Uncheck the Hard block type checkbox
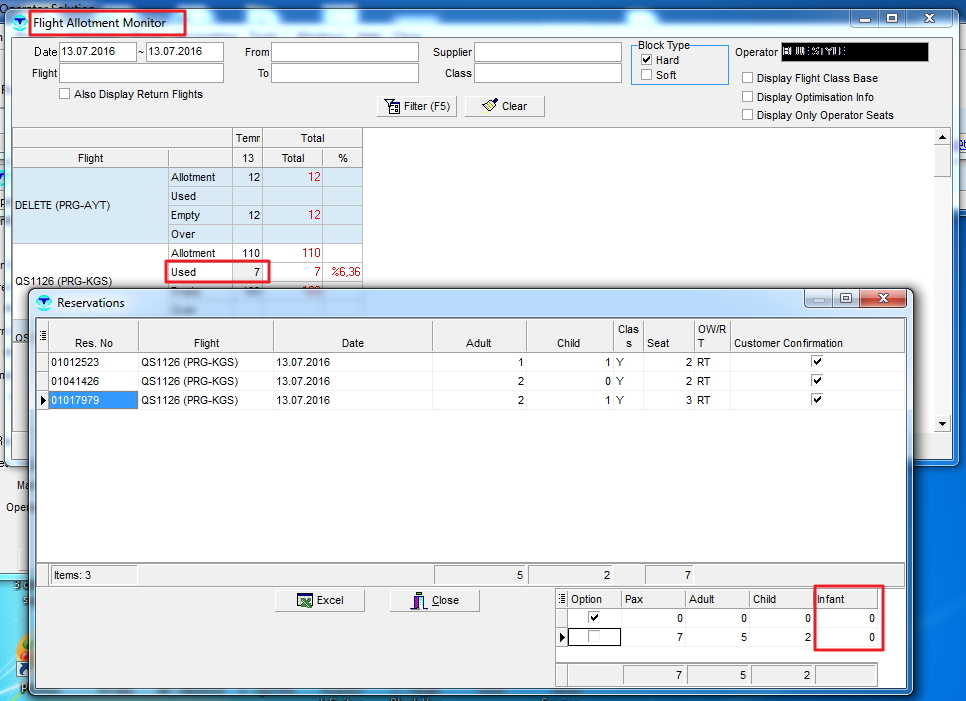 647,60
